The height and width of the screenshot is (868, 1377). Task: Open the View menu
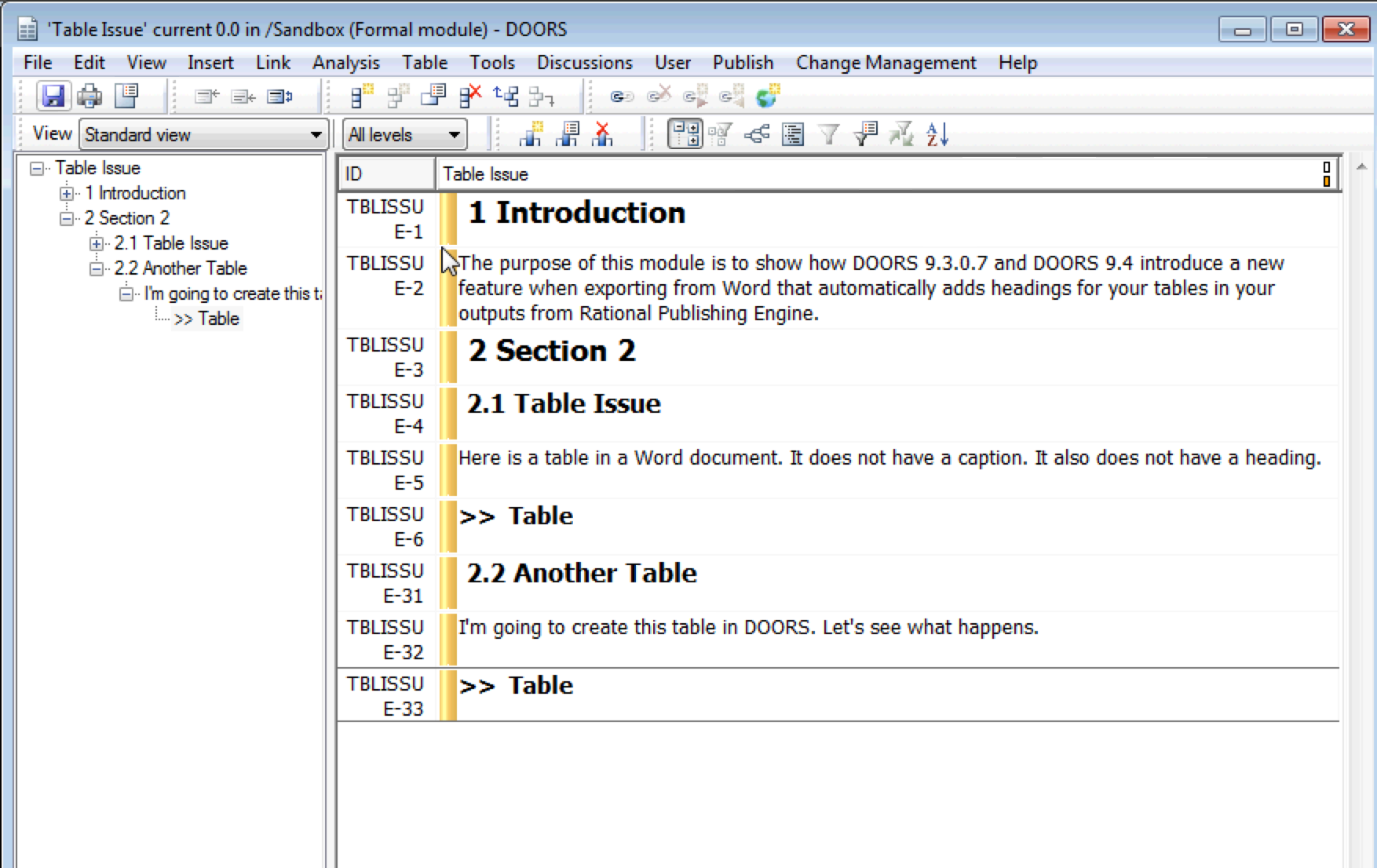click(x=146, y=63)
